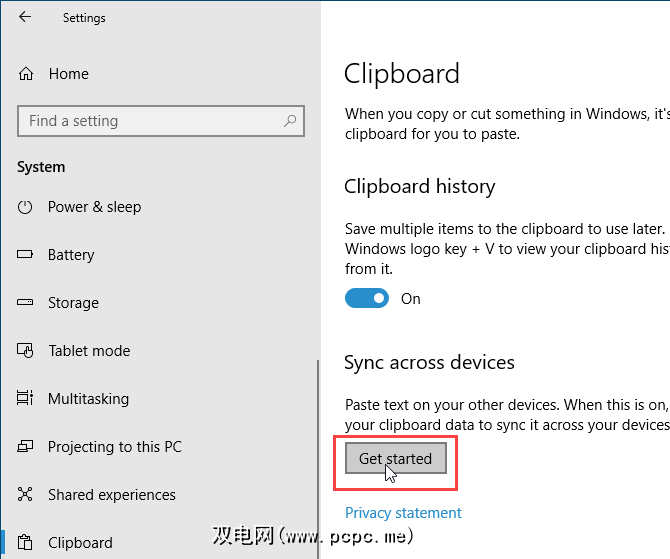Click the Multitasking icon
The image size is (670, 559).
tap(26, 399)
